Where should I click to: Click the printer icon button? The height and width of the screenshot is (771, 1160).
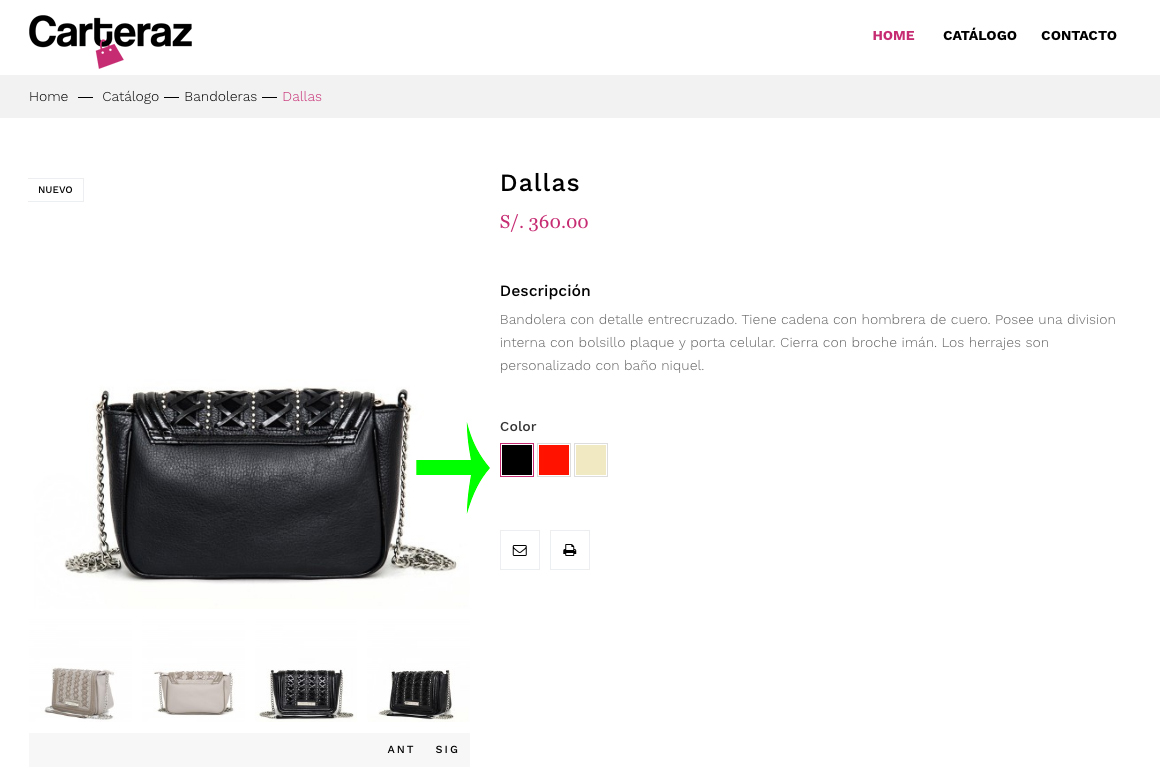(x=570, y=550)
